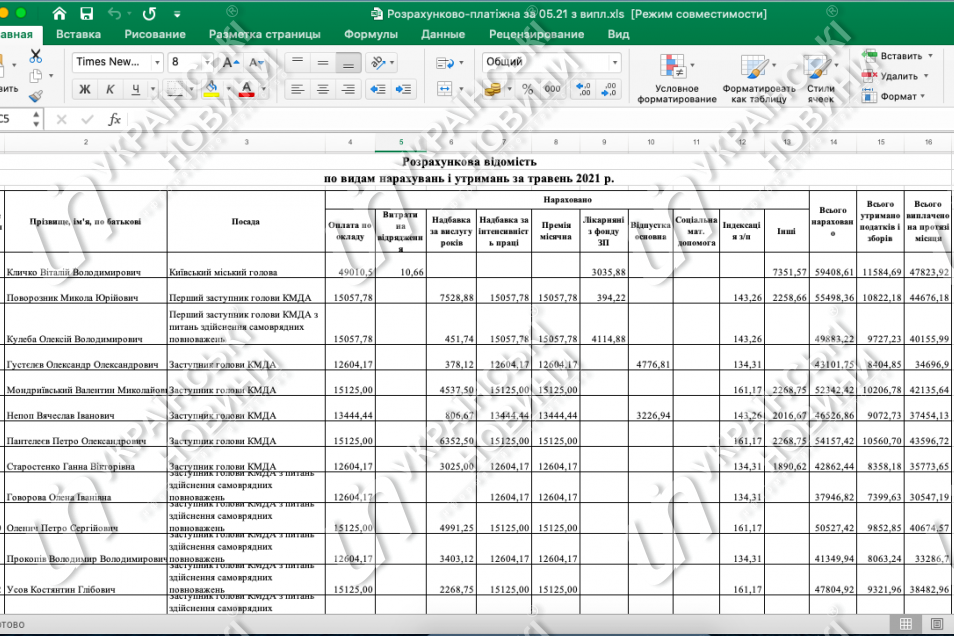Click the Удалить cells button
This screenshot has width=954, height=636.
pos(896,76)
